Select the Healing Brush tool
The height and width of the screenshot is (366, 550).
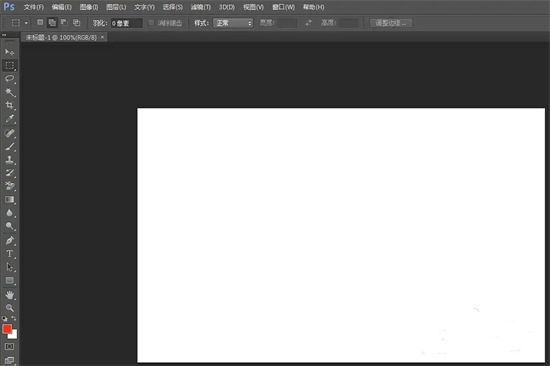(x=9, y=133)
